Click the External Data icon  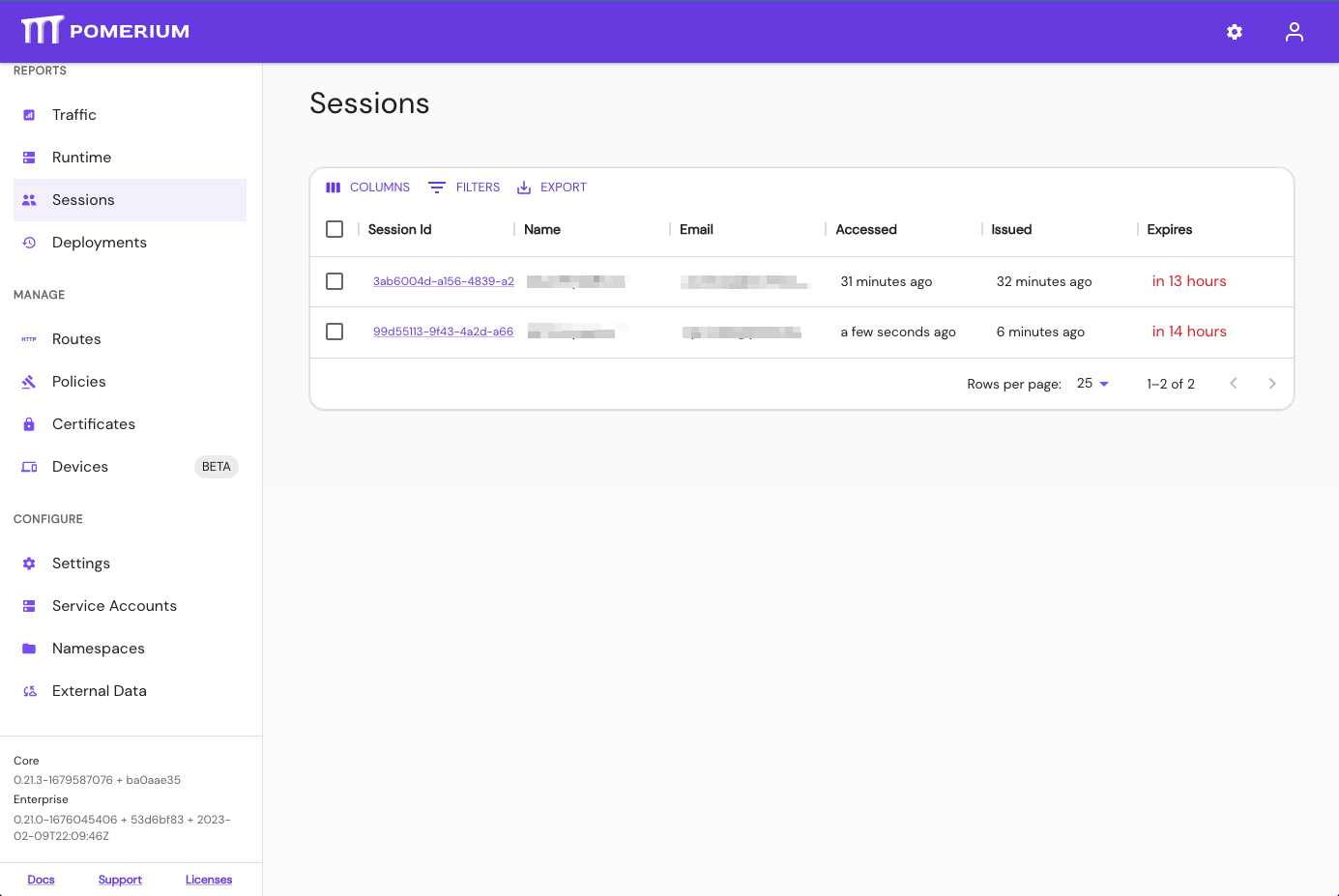(29, 691)
